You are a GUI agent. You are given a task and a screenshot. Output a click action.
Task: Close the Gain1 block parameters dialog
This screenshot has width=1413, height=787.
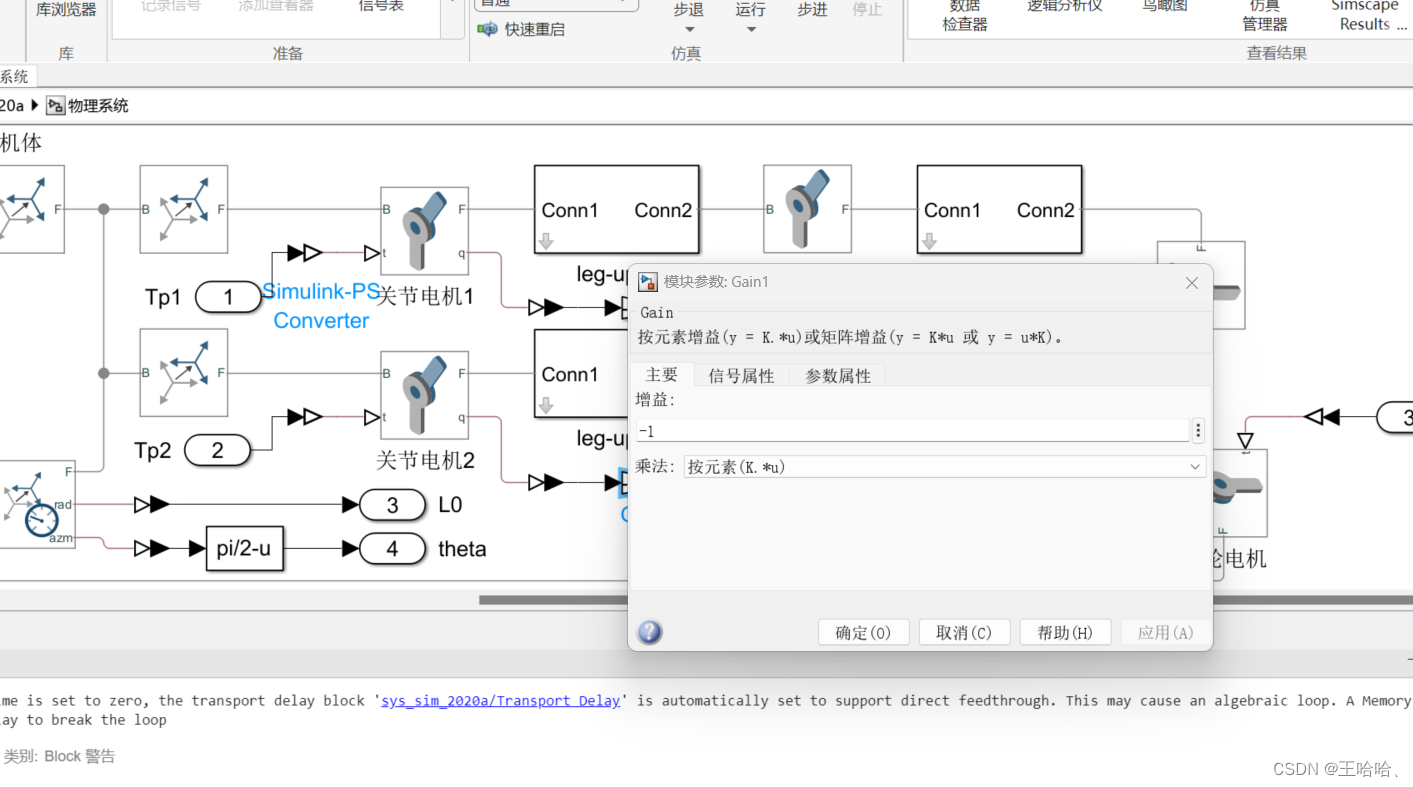[x=1191, y=283]
